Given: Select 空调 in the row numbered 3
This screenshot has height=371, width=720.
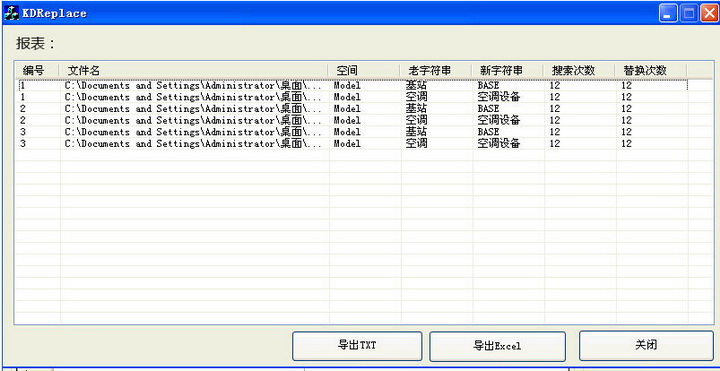Looking at the screenshot, I should (x=416, y=144).
